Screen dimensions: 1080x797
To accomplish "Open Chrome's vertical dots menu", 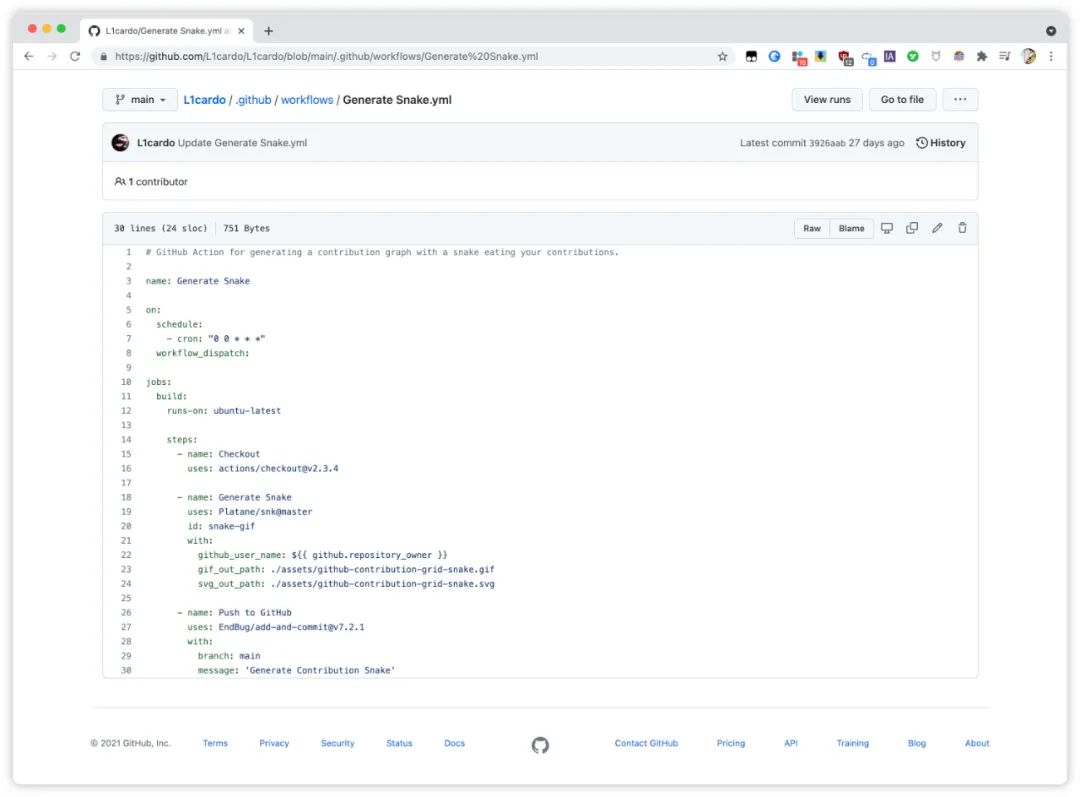I will coord(1051,57).
